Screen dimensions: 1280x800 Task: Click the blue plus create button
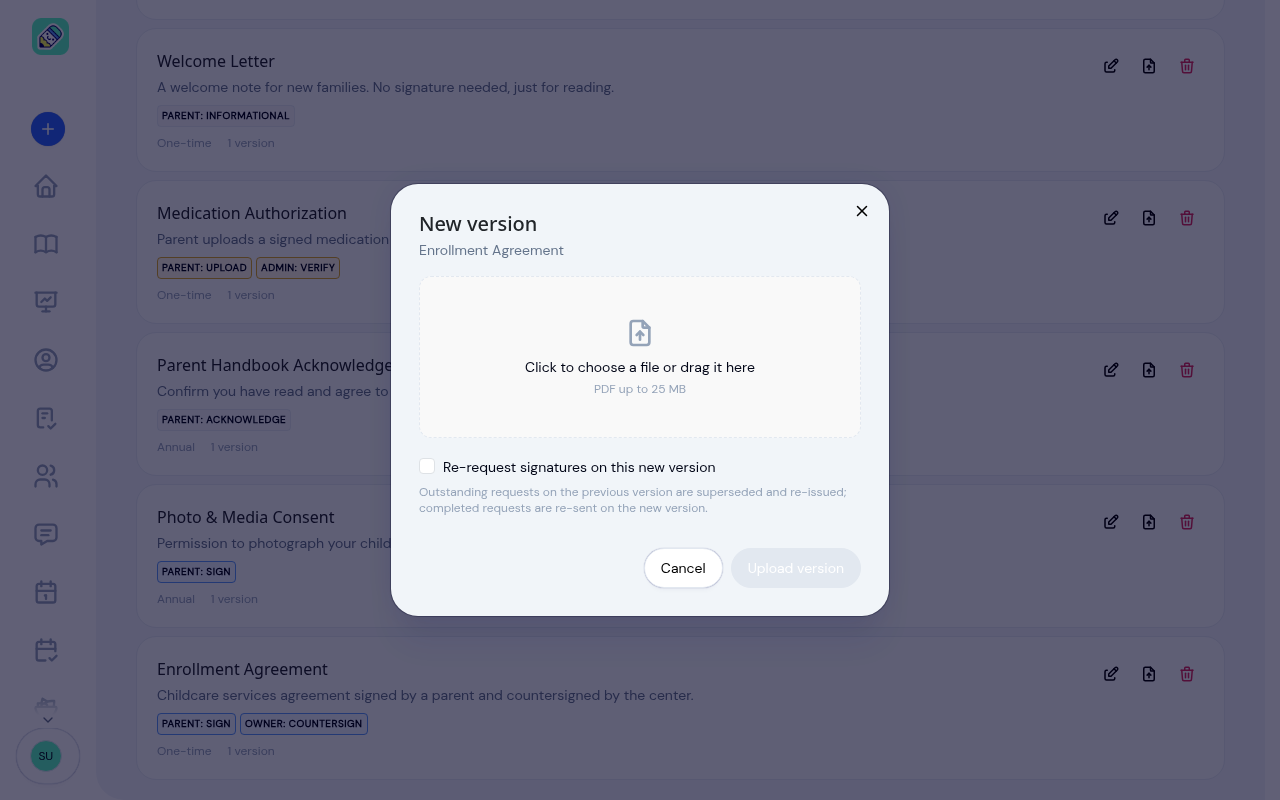click(x=48, y=129)
